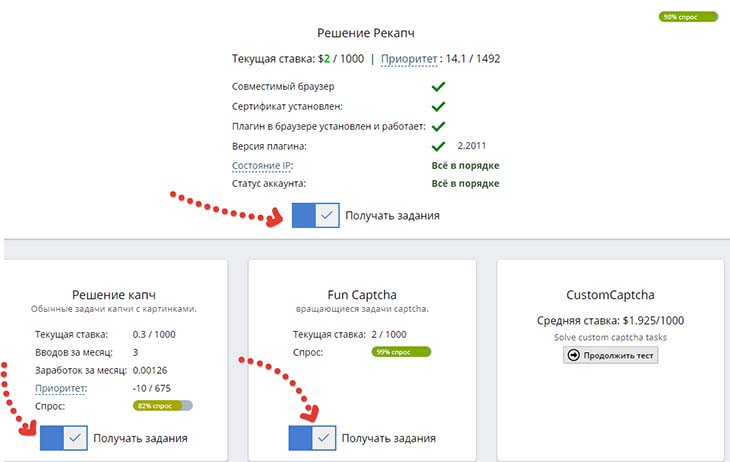The image size is (730, 462).
Task: Open the Приоритет link in Рекапч section
Action: 411,59
